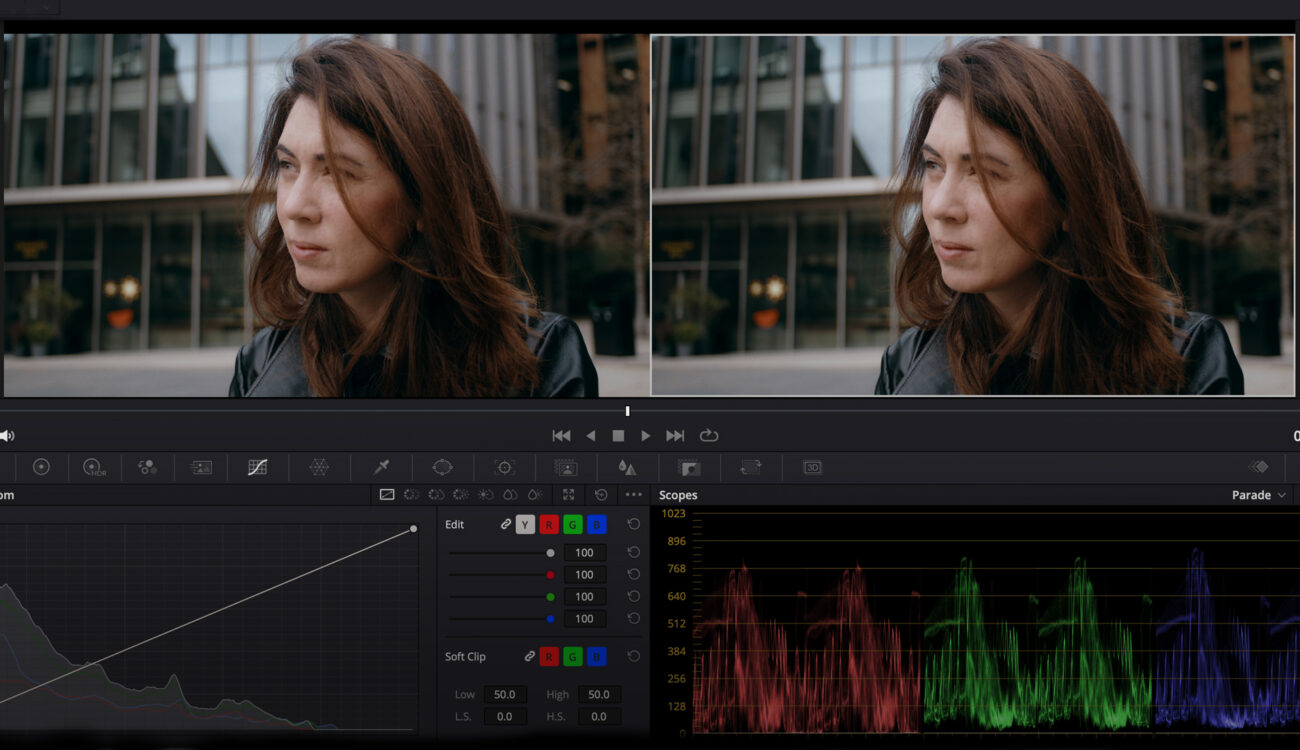The width and height of the screenshot is (1300, 750).
Task: Open the 3D stereoscopic palette
Action: tap(812, 467)
